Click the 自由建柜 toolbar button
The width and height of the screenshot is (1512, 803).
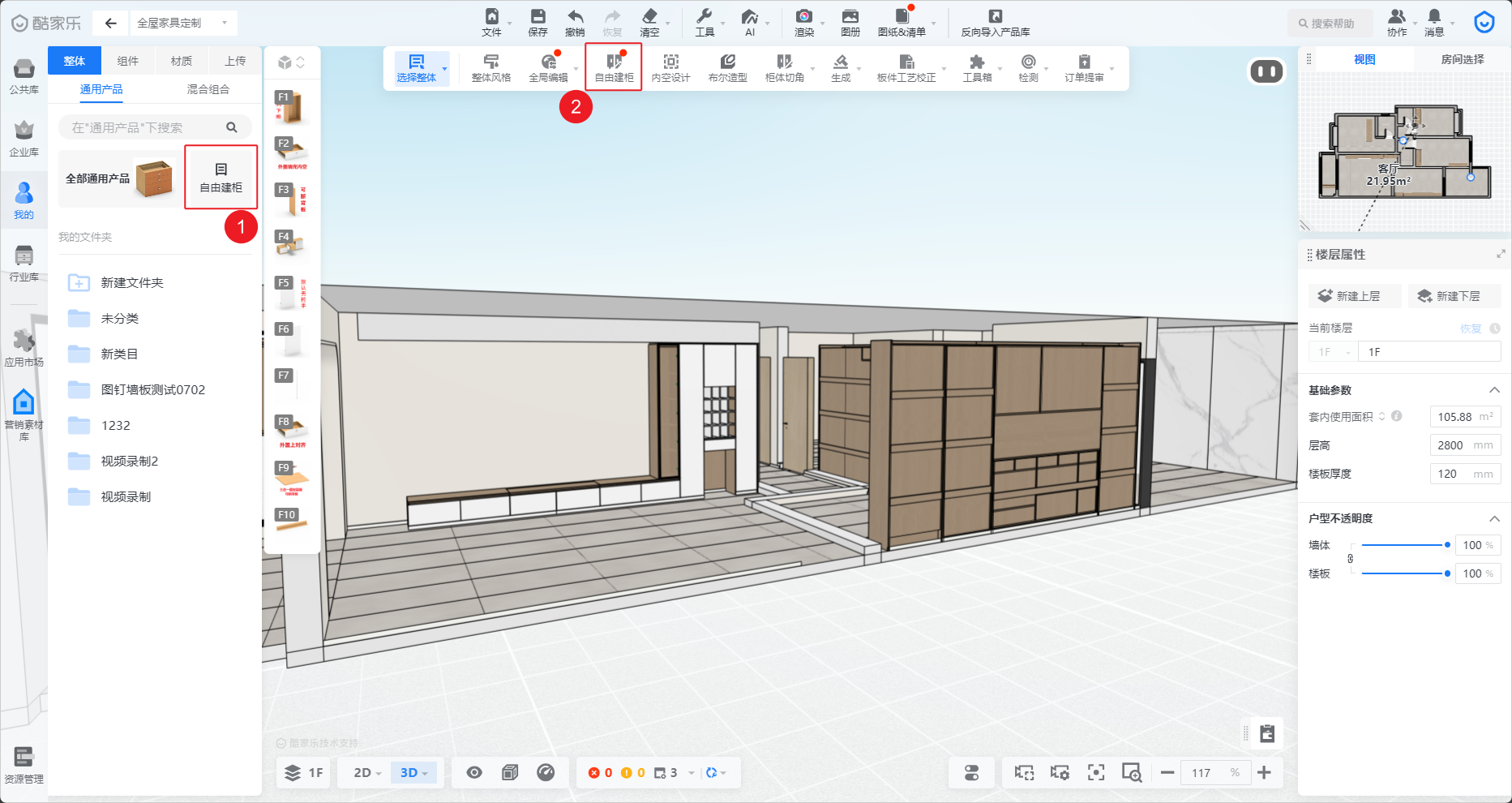click(614, 68)
